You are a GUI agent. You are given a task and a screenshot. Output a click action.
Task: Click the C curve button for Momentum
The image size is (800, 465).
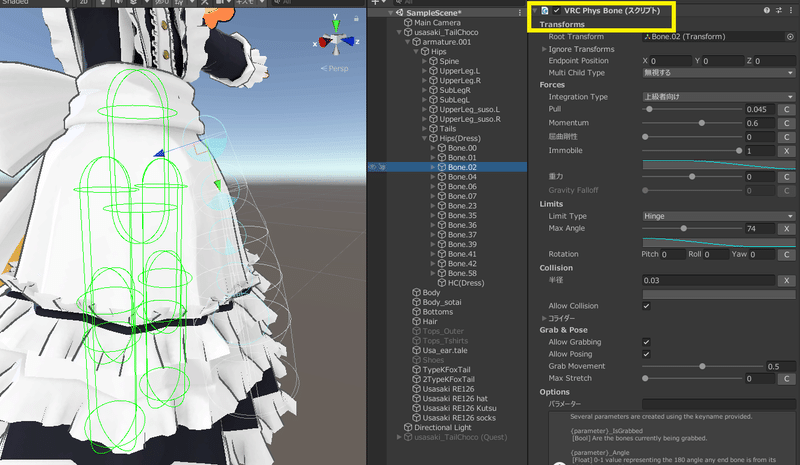click(x=786, y=123)
